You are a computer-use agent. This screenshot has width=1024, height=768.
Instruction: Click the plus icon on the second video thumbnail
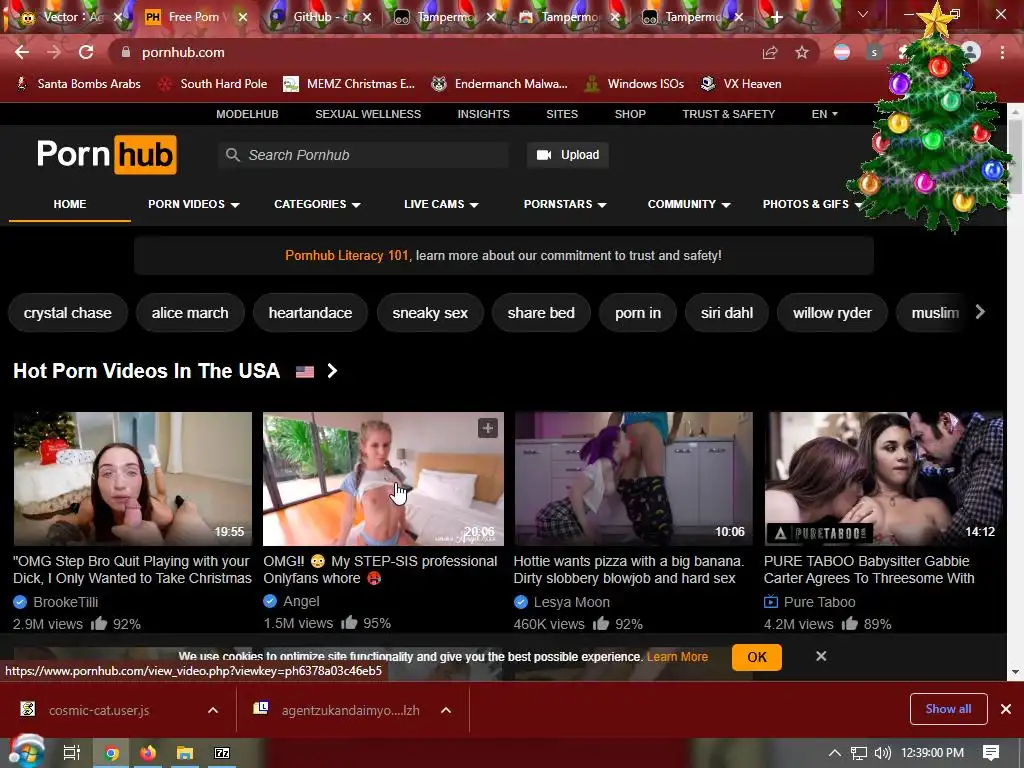point(488,428)
